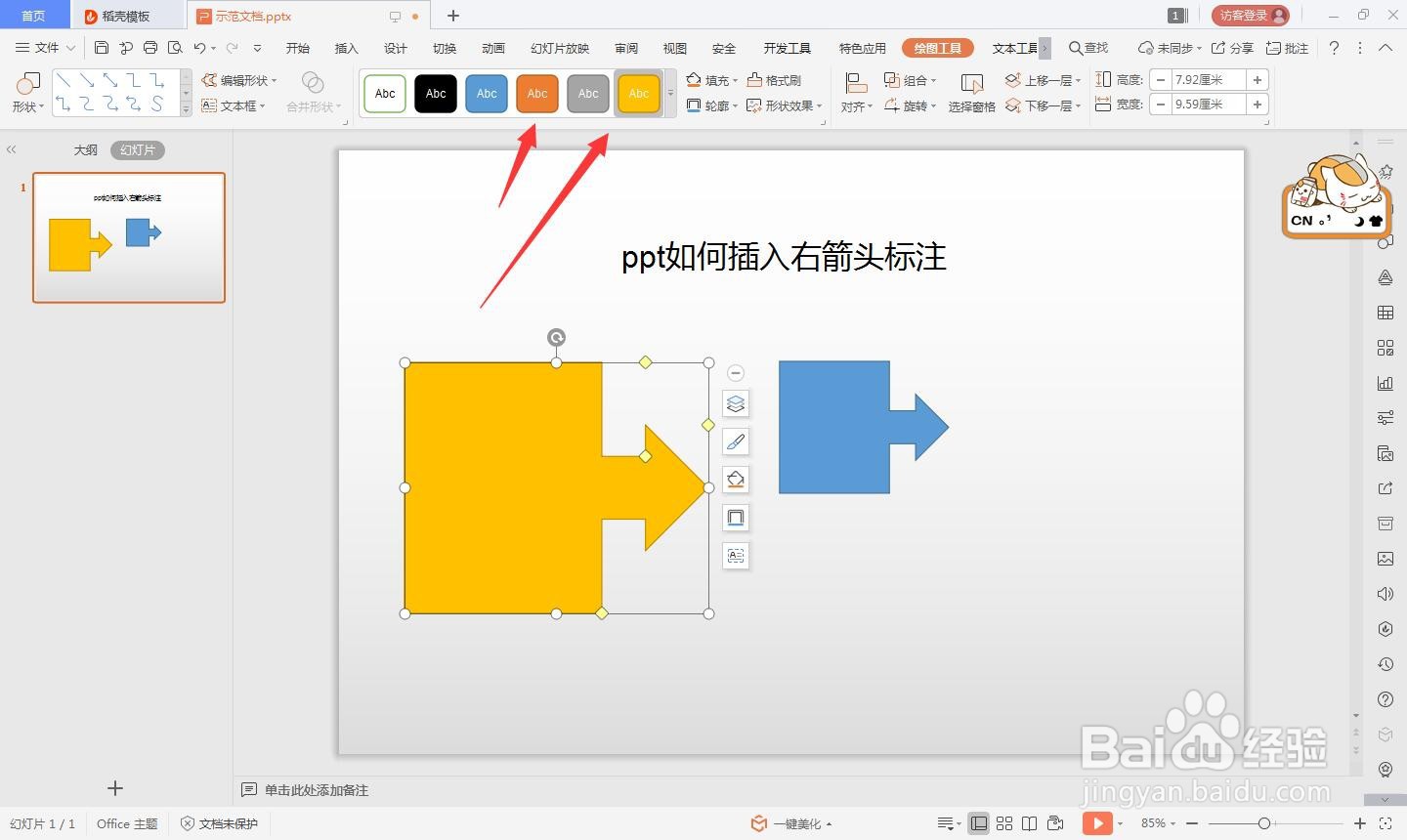This screenshot has width=1407, height=840.
Task: Open the layers icon in floating shape toolbar
Action: tap(736, 403)
